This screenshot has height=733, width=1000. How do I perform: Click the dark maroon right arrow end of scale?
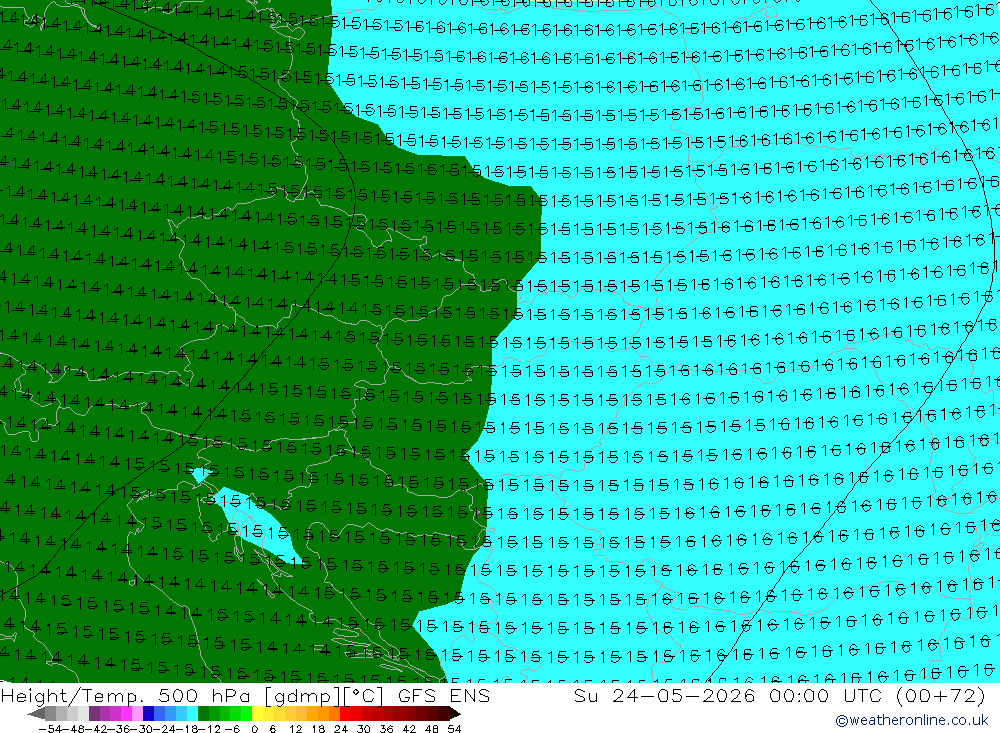click(455, 713)
